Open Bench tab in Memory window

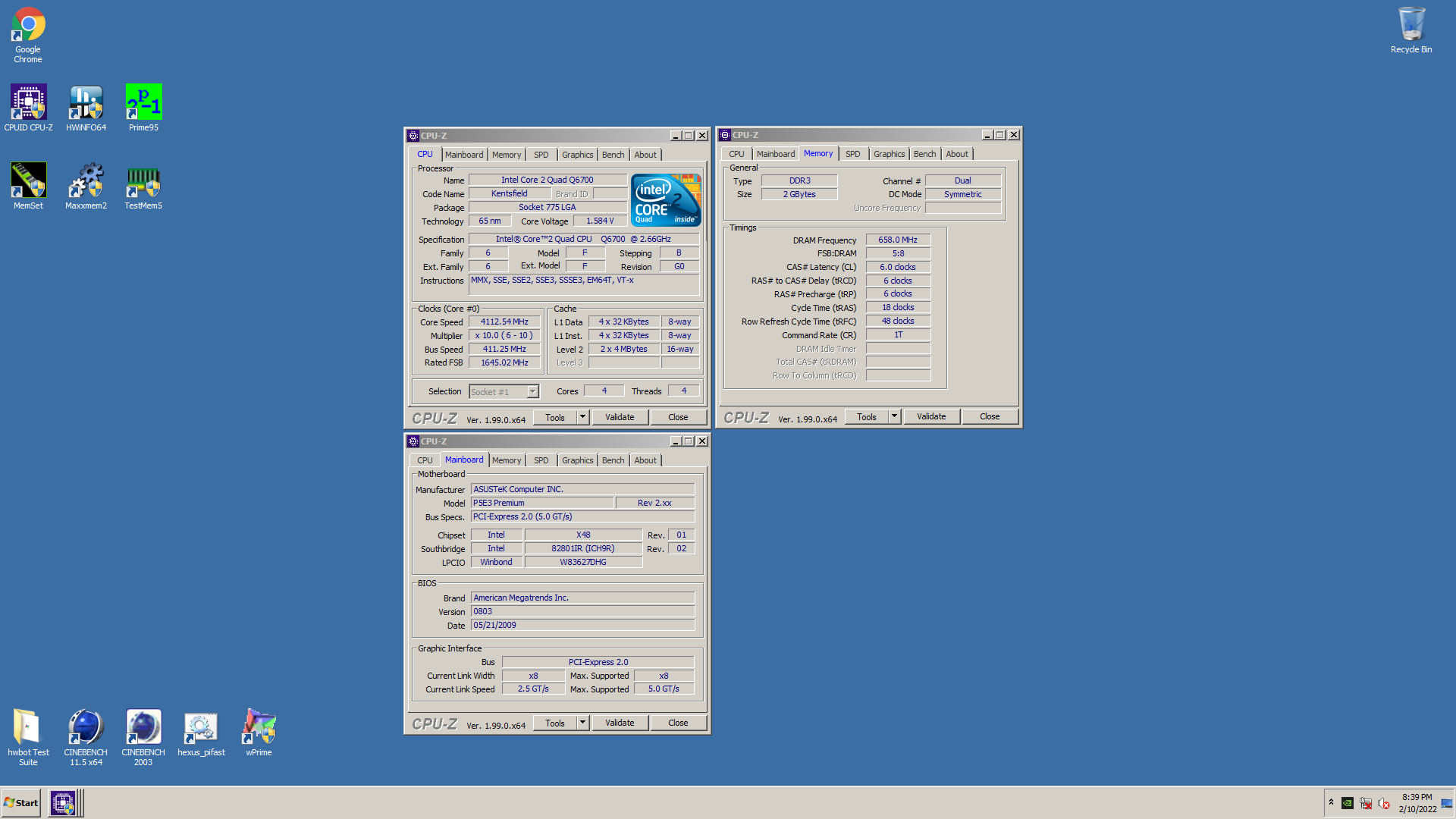[x=924, y=154]
